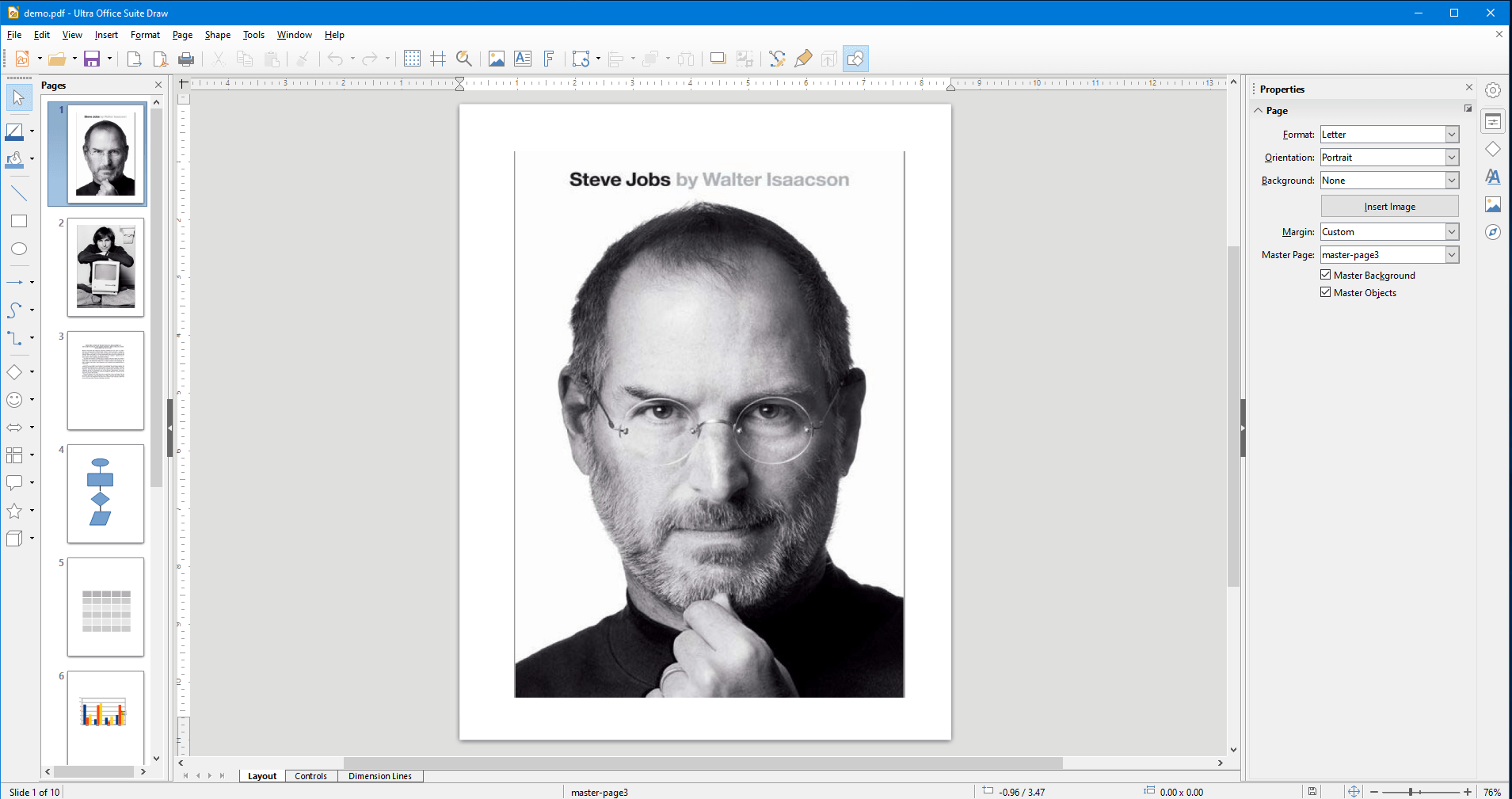Open the Undo history dropdown arrow
The width and height of the screenshot is (1512, 799).
pyautogui.click(x=352, y=59)
